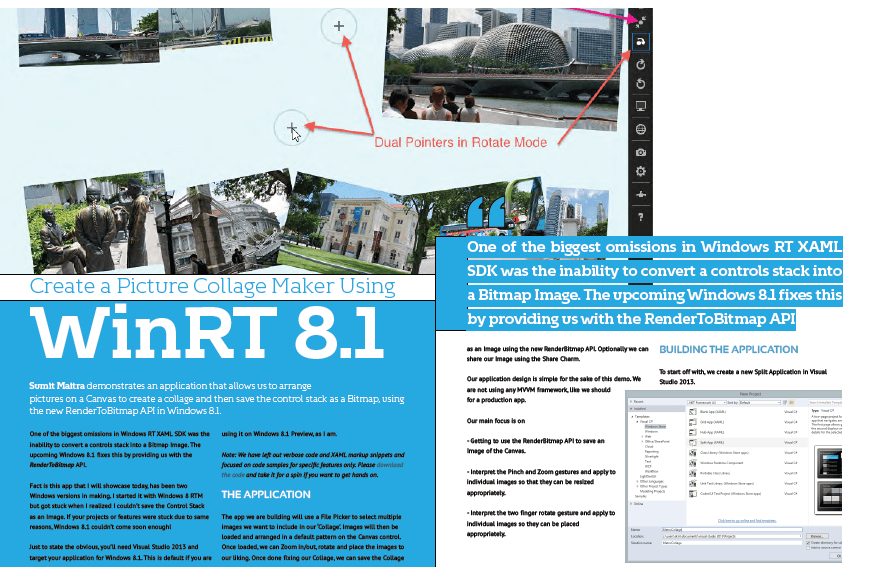Click the Hub App (XAML) template icon
870x567 pixels.
(693, 432)
